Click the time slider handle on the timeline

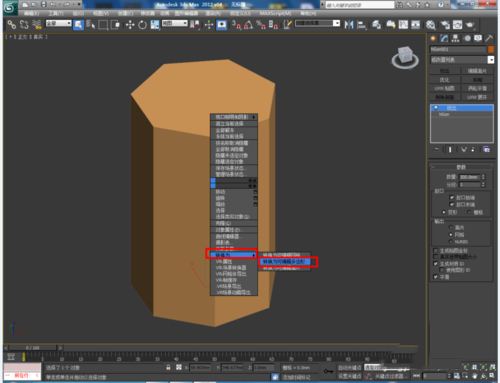(33, 348)
